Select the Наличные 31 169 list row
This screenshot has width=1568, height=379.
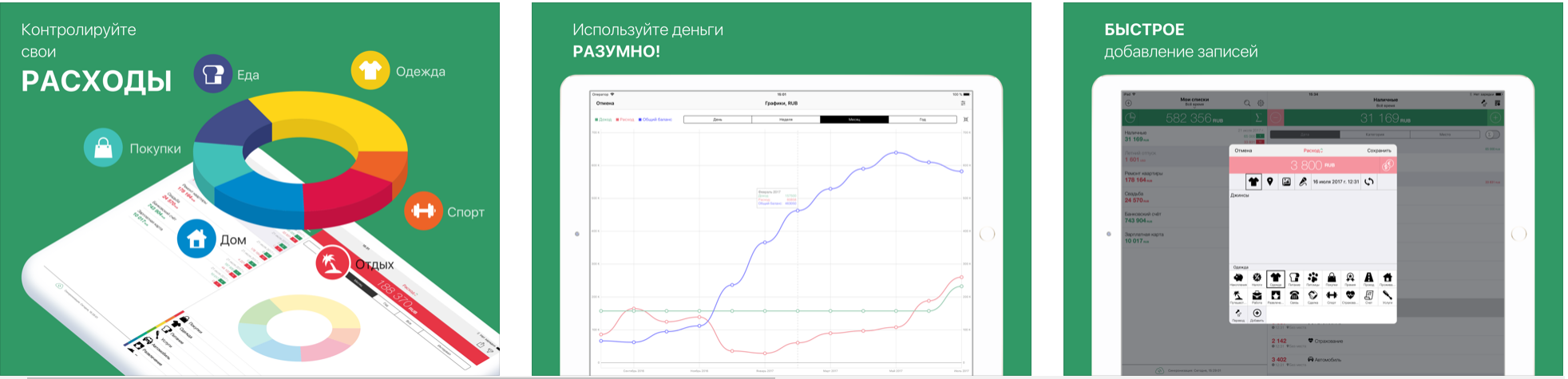coord(1194,136)
